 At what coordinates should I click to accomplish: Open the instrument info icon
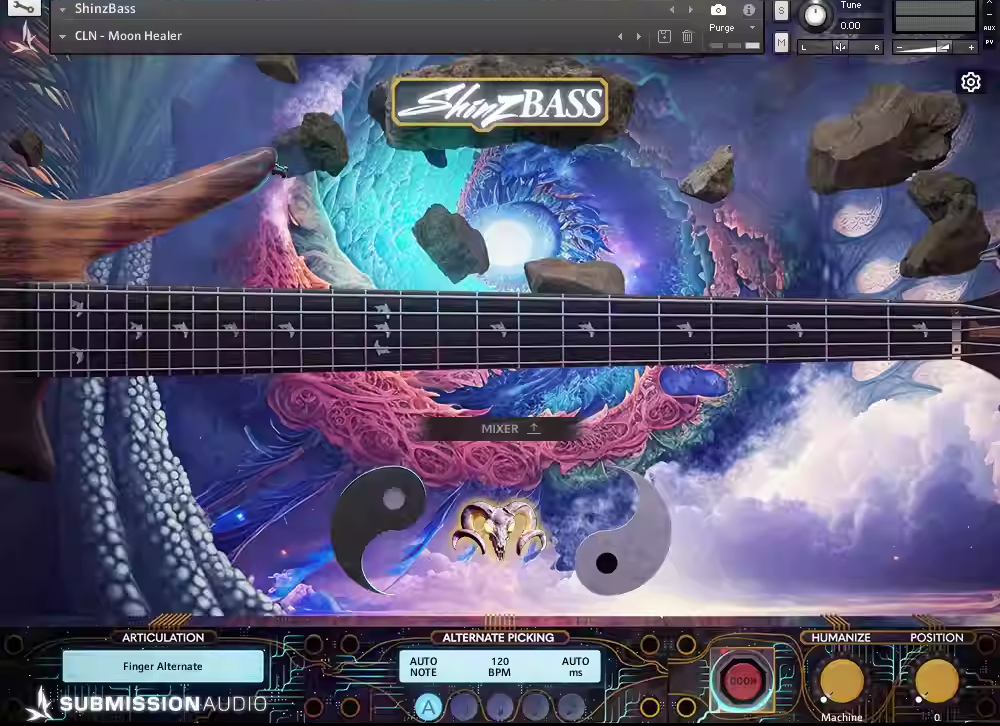[749, 10]
